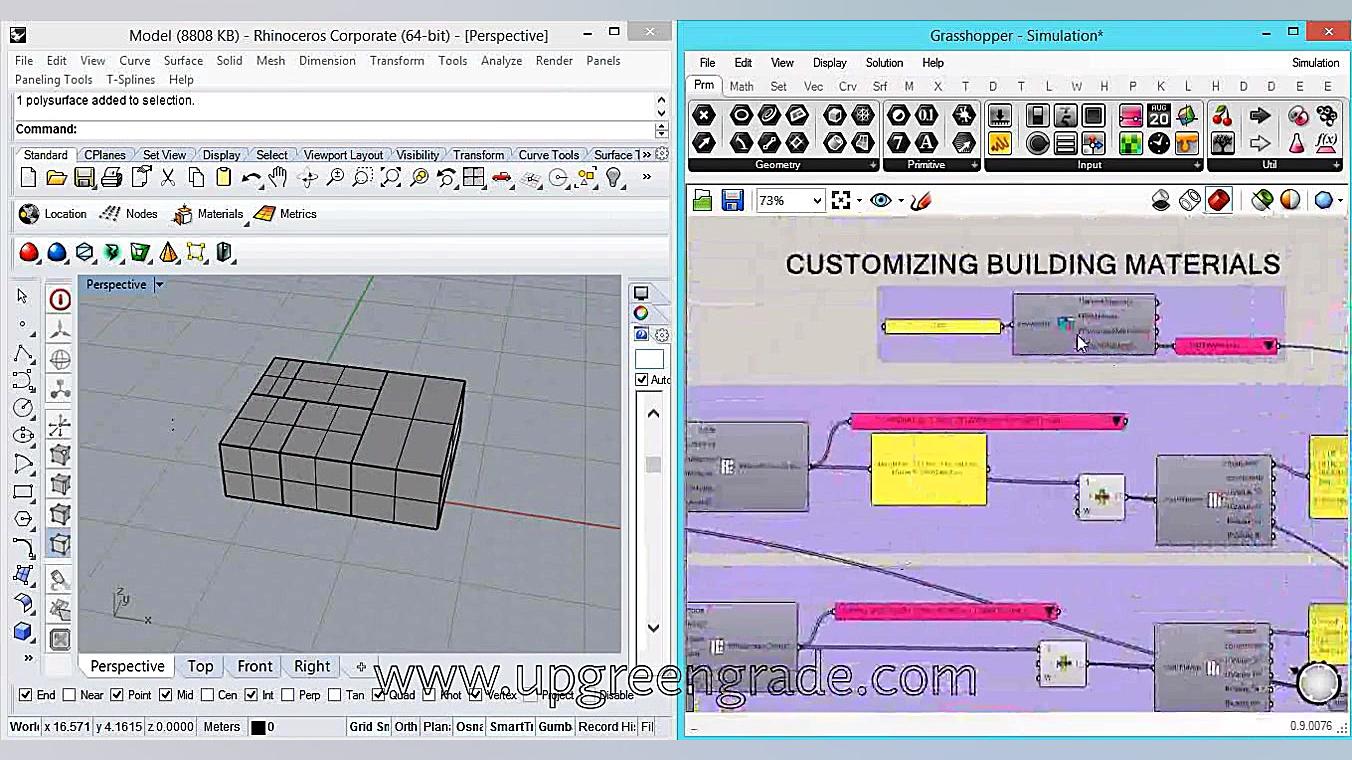Click the cherries icon in Grasshopper Util group
The height and width of the screenshot is (760, 1352).
(x=1222, y=115)
